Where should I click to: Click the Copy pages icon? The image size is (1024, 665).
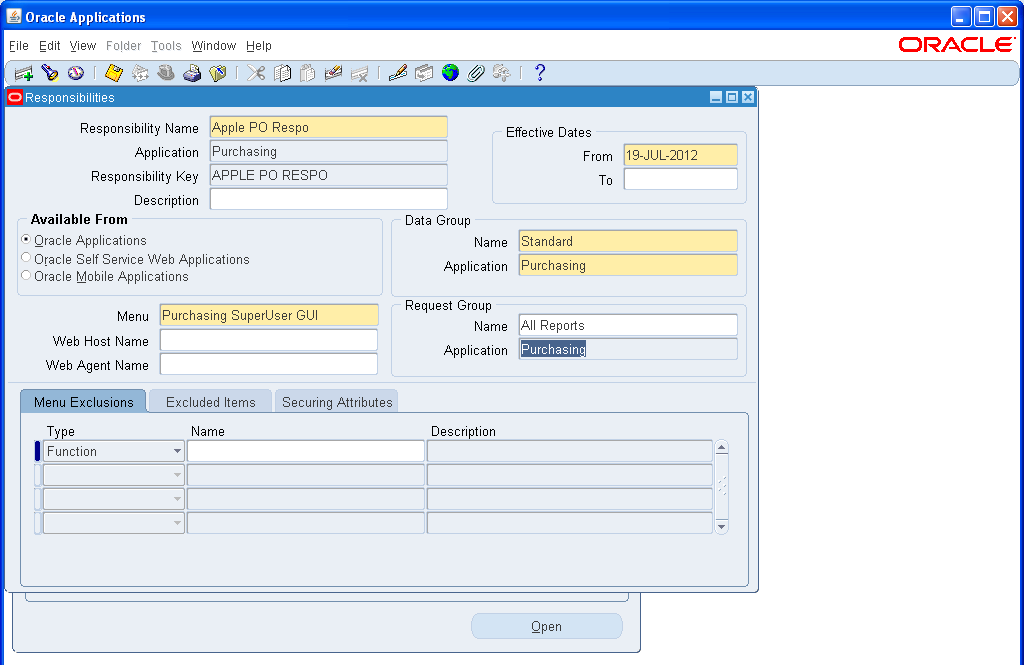pyautogui.click(x=282, y=73)
